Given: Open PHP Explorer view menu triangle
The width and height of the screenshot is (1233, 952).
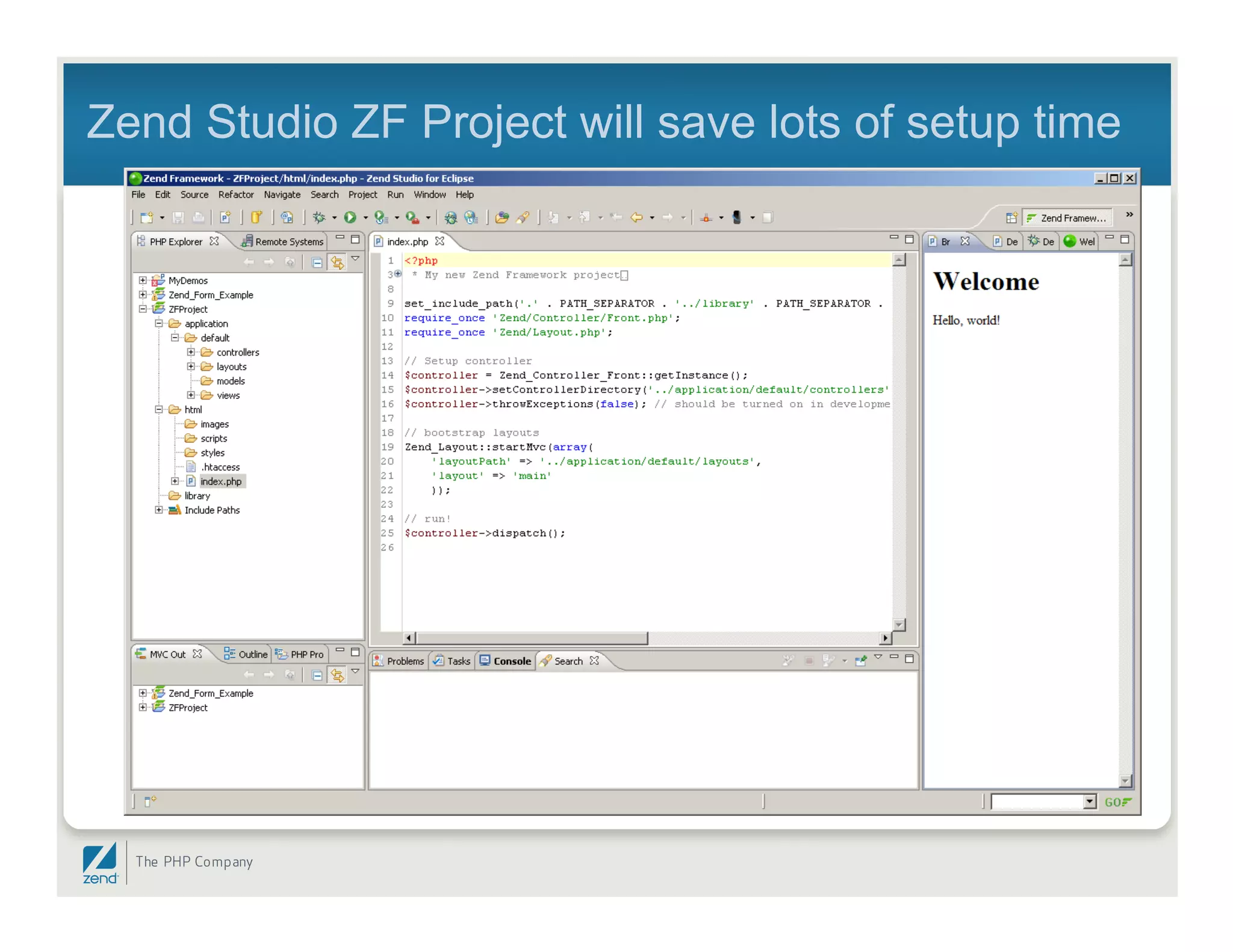Looking at the screenshot, I should pyautogui.click(x=355, y=258).
